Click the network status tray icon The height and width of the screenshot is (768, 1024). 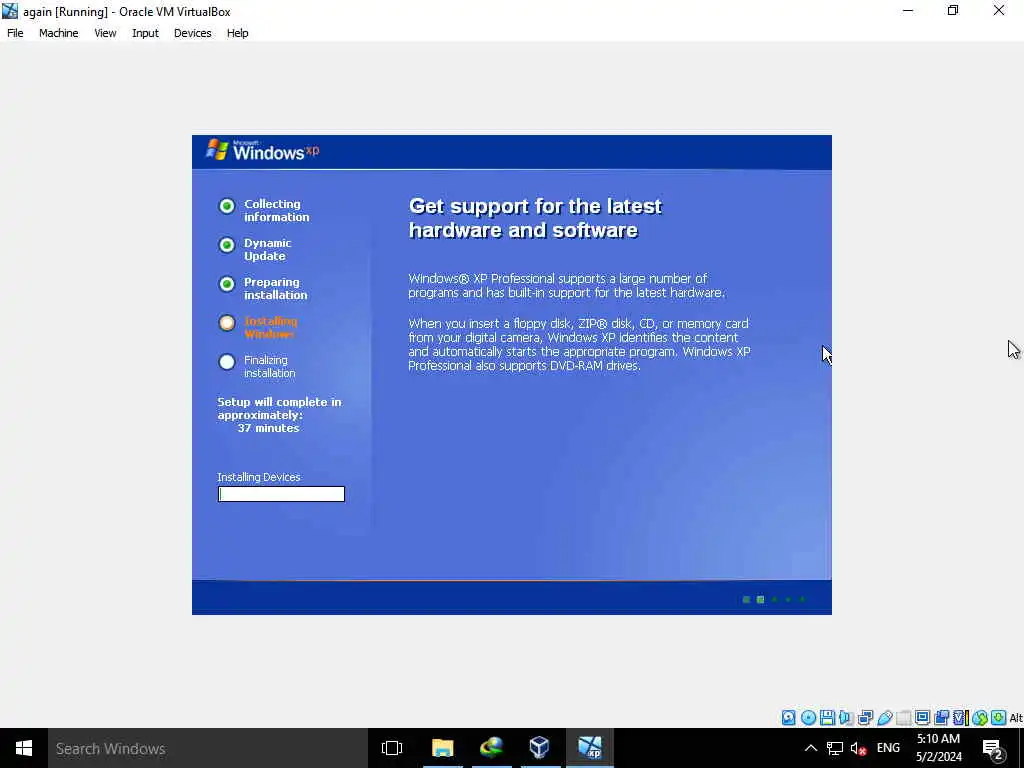835,748
